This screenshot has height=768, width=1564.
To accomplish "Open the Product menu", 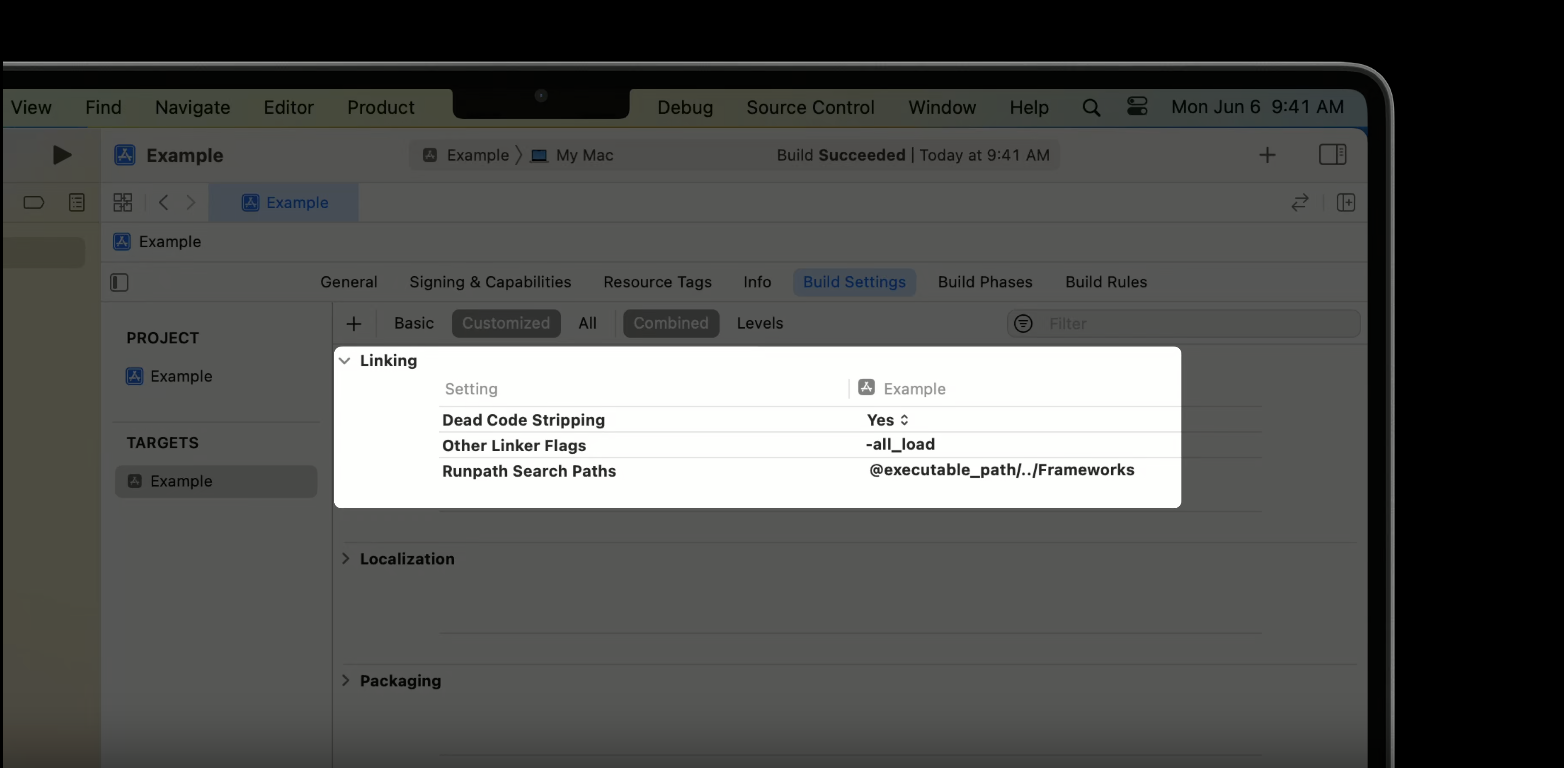I will tap(381, 107).
